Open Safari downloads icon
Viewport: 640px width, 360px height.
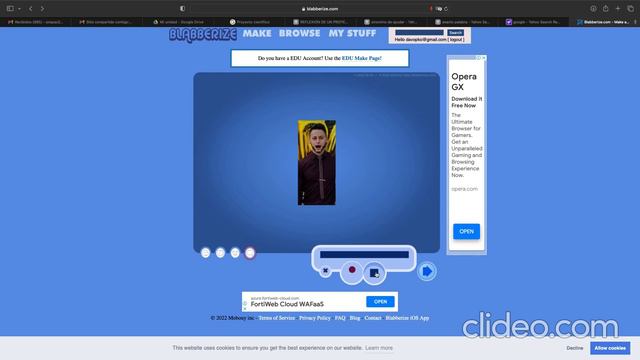point(593,9)
